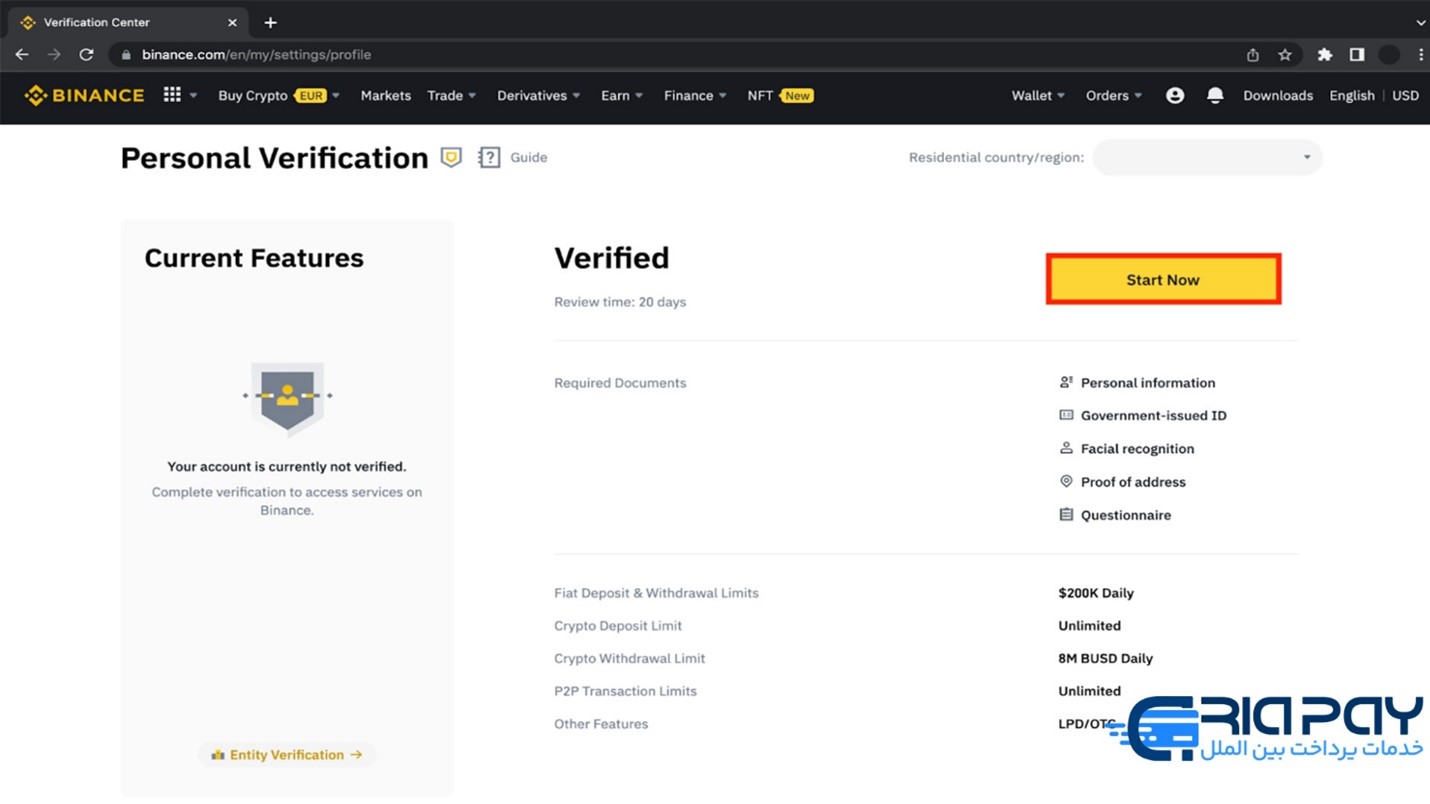Click the P2P Transaction Limits label
The height and width of the screenshot is (804, 1430).
625,690
